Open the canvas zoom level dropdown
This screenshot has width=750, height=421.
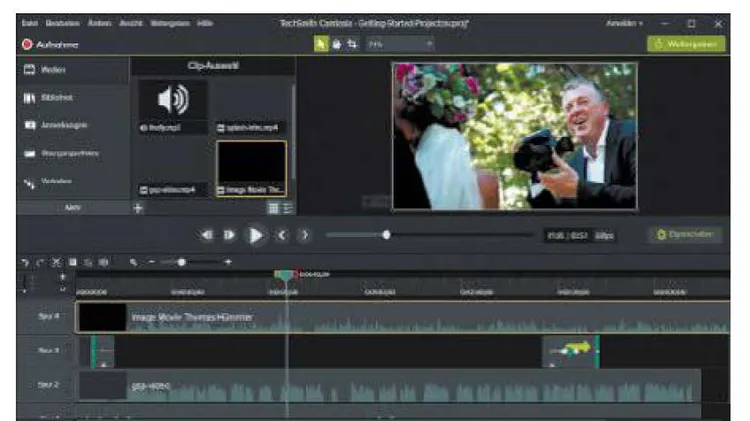click(x=400, y=44)
